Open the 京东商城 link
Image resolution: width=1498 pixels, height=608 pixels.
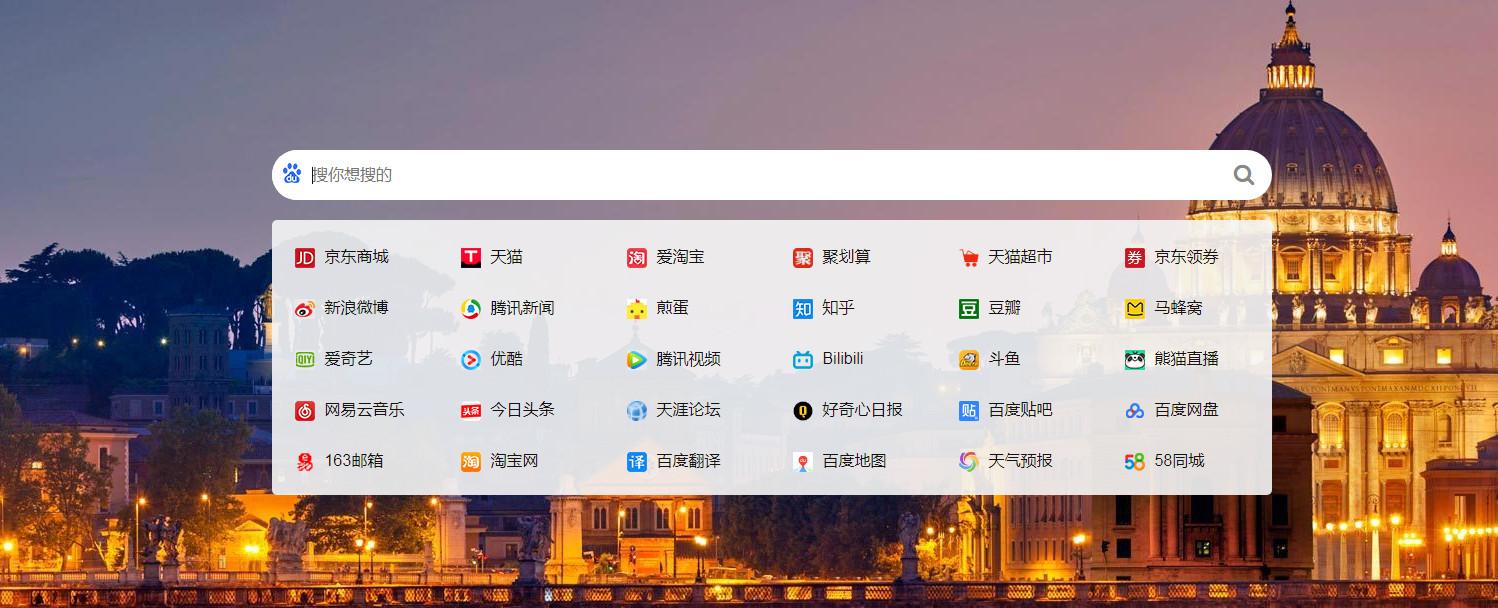357,257
